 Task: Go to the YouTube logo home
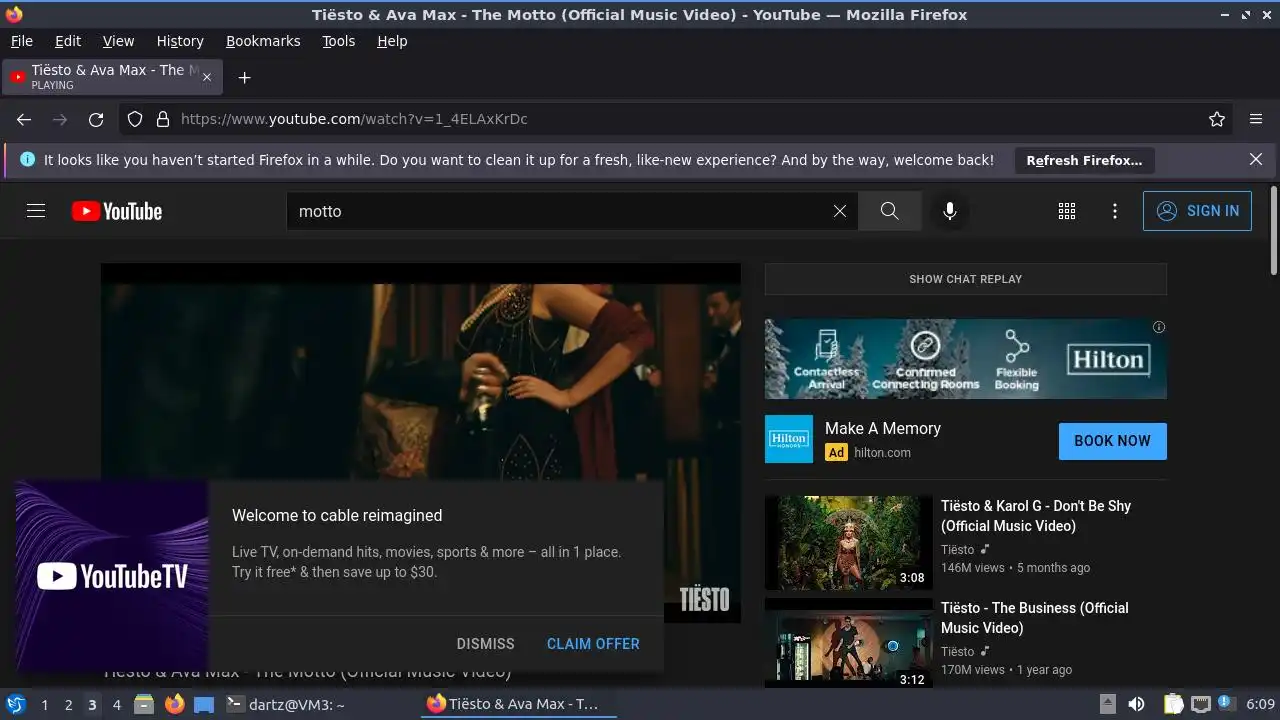[117, 211]
